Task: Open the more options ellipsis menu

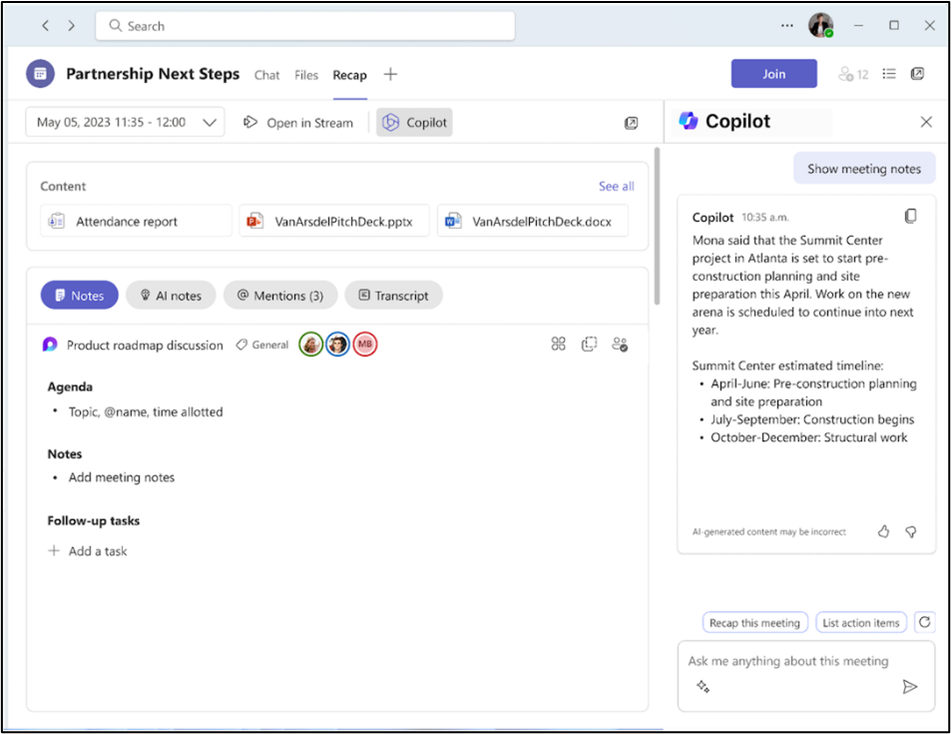Action: [787, 25]
